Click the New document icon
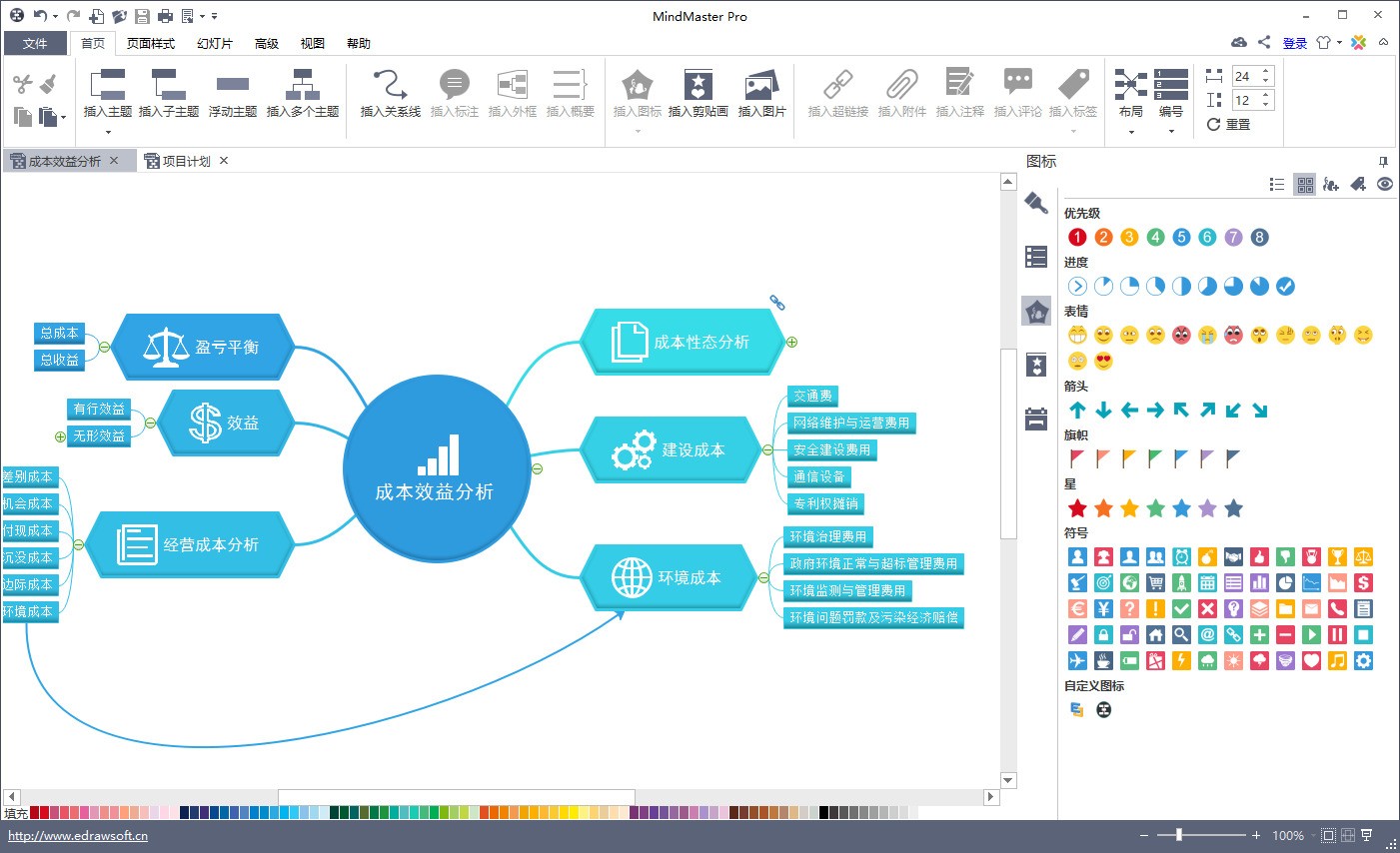Screen dimensions: 1400x853 pyautogui.click(x=97, y=16)
